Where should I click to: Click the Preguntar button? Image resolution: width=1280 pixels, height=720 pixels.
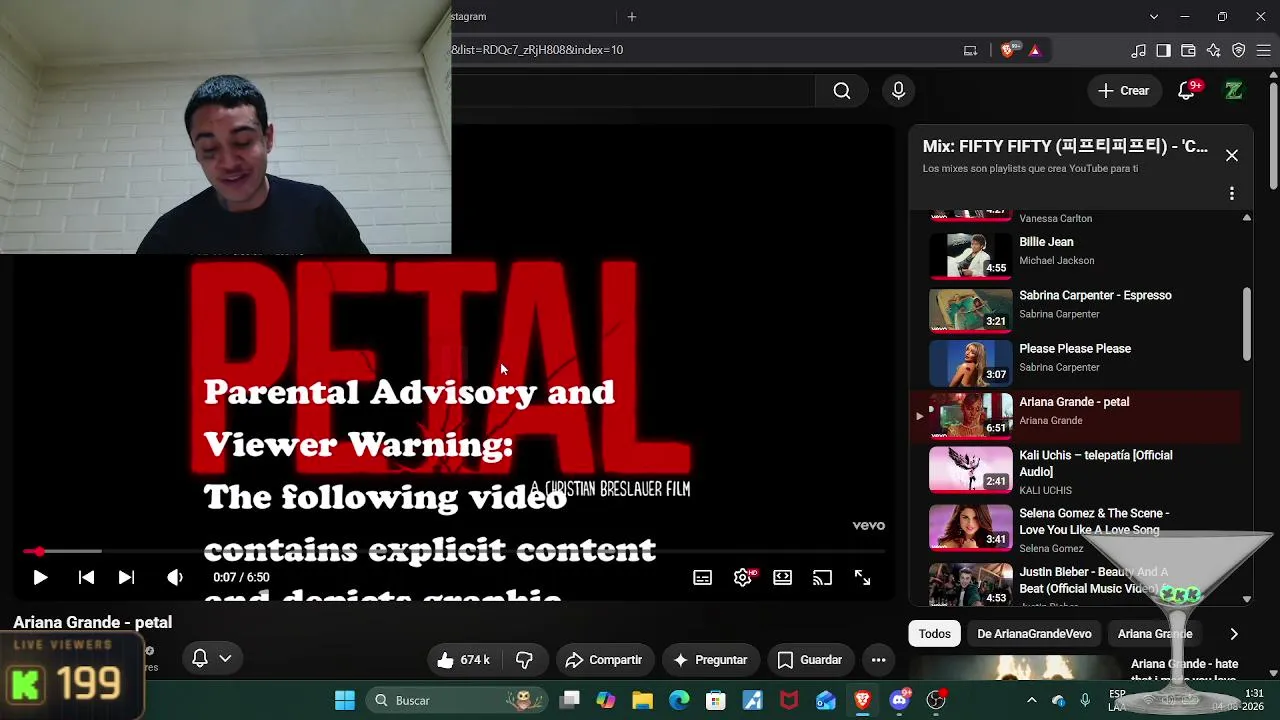pyautogui.click(x=711, y=660)
